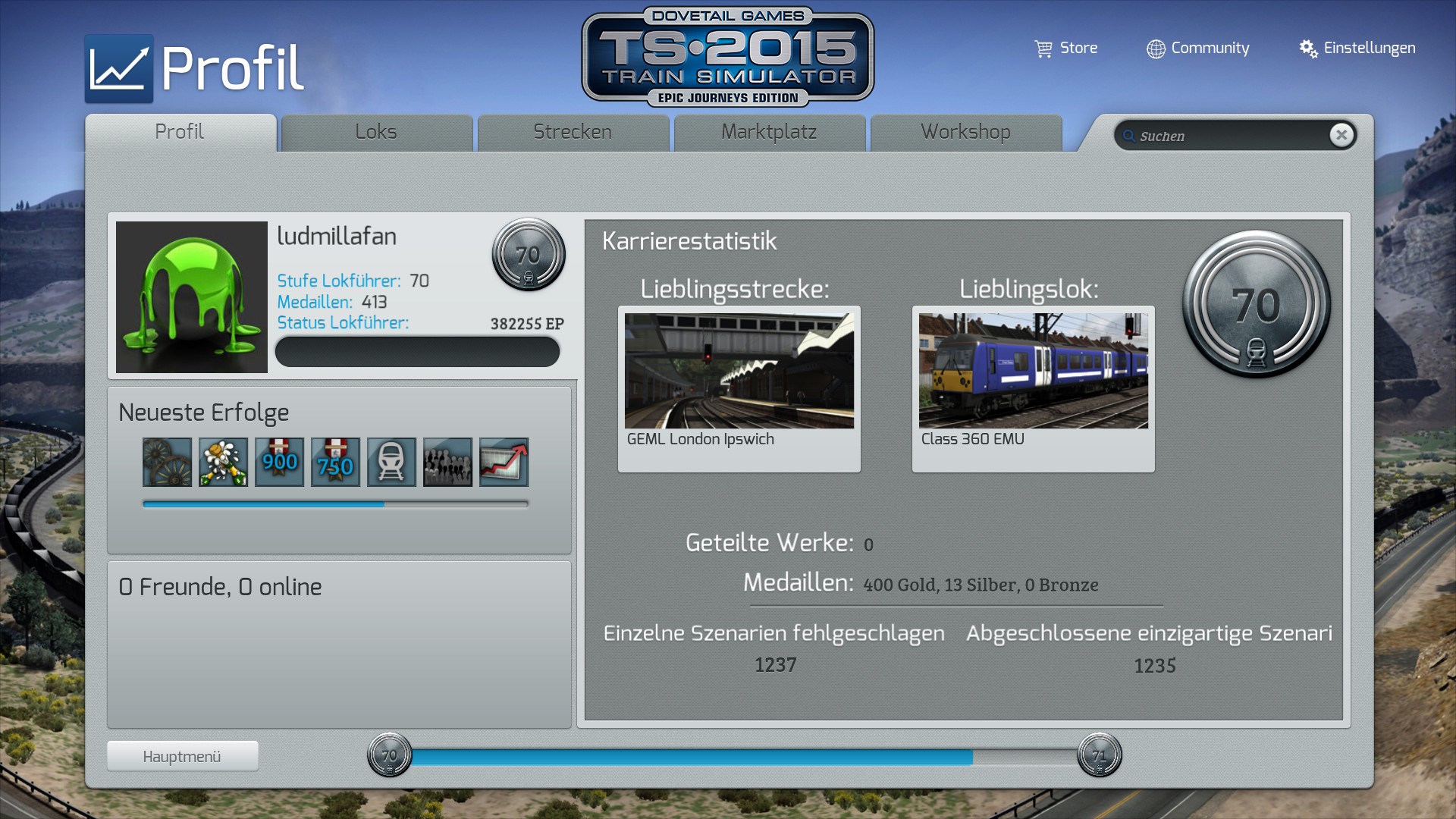Screen dimensions: 1456x819
Task: Click the champagne bottles achievement icon
Action: (x=223, y=462)
